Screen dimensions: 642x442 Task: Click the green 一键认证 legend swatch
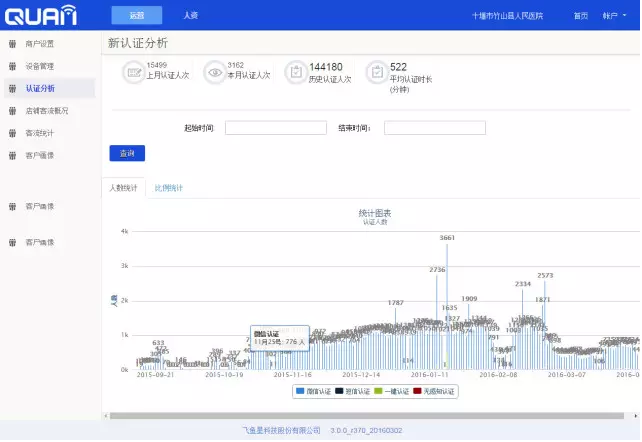378,391
